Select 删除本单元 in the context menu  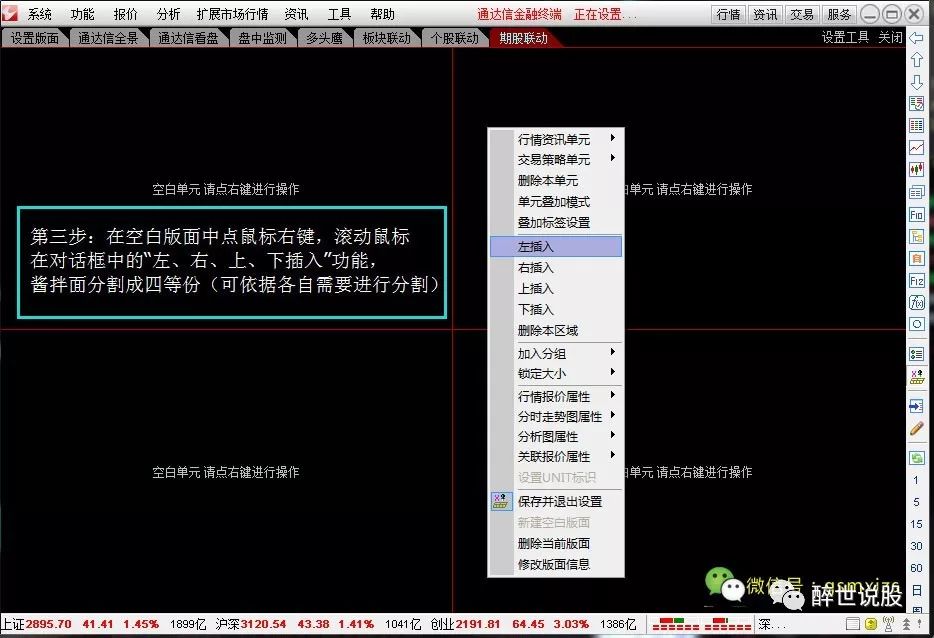pos(556,180)
